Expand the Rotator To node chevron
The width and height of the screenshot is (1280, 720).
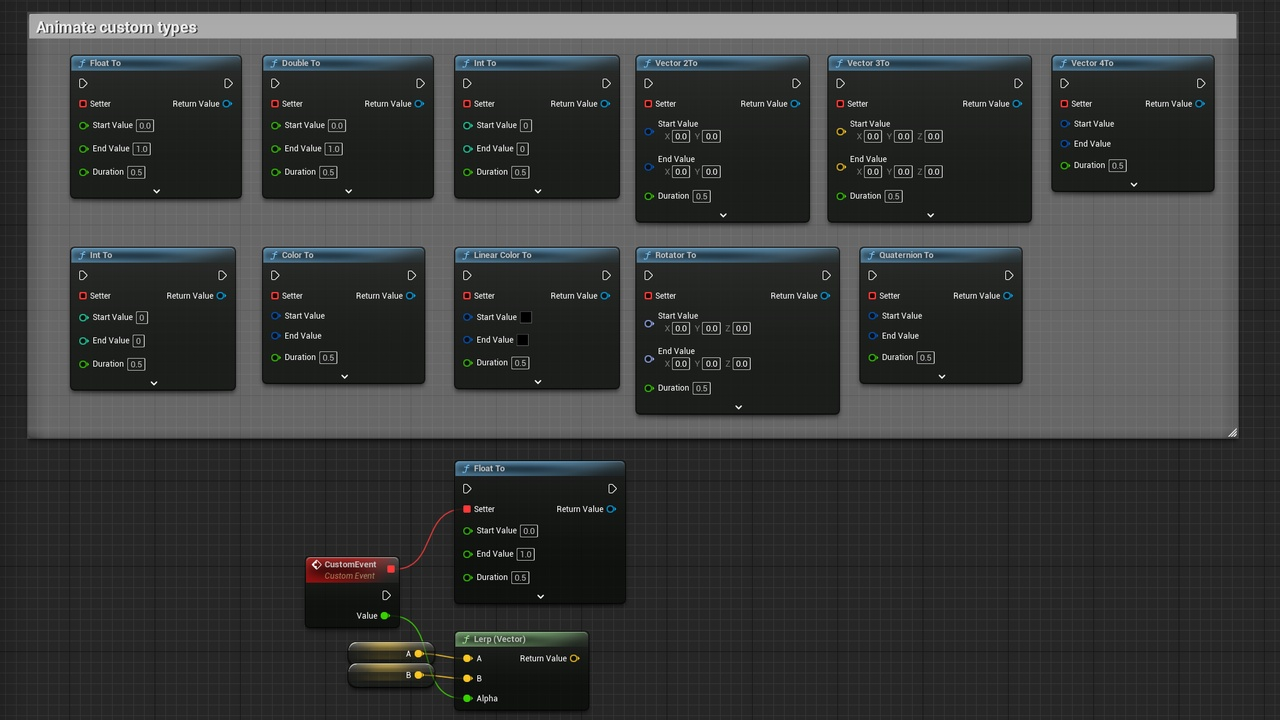(738, 407)
